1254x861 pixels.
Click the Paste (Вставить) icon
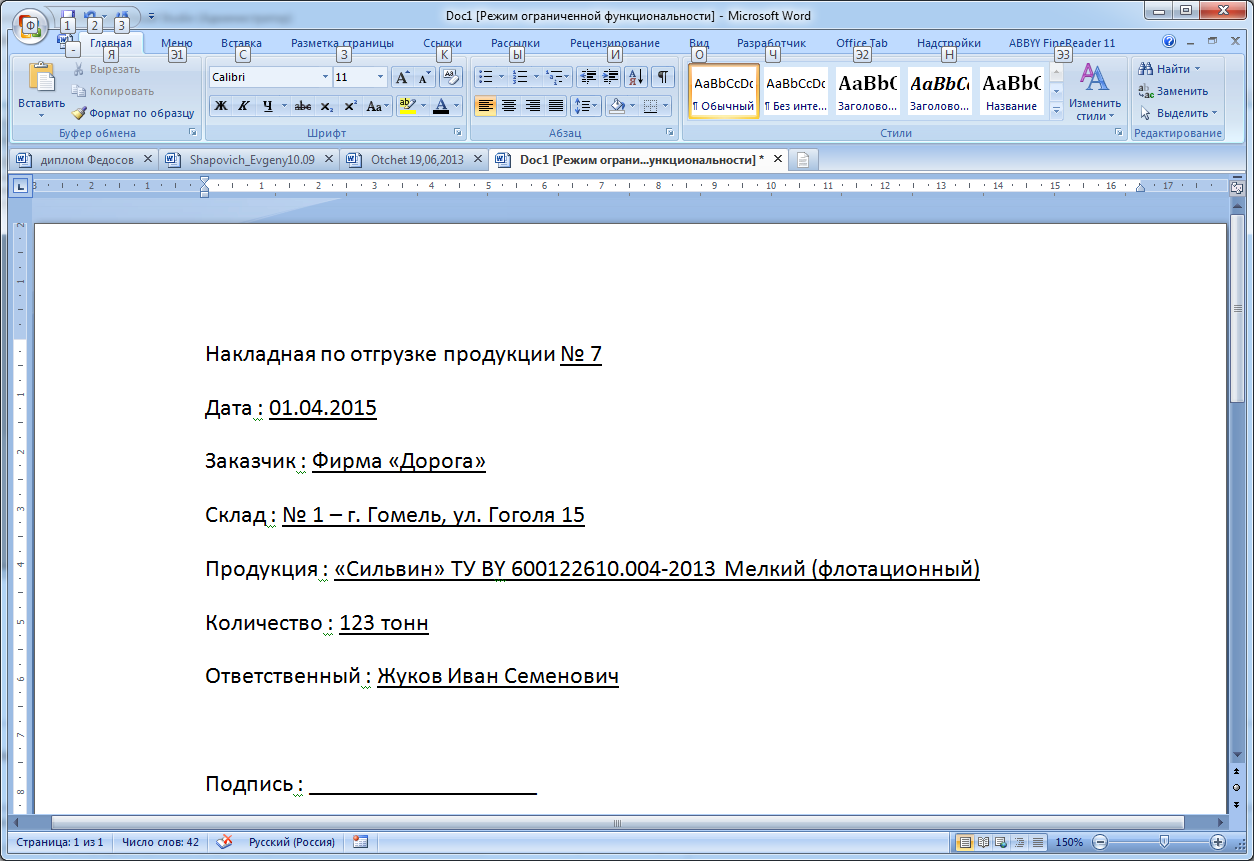tap(41, 77)
